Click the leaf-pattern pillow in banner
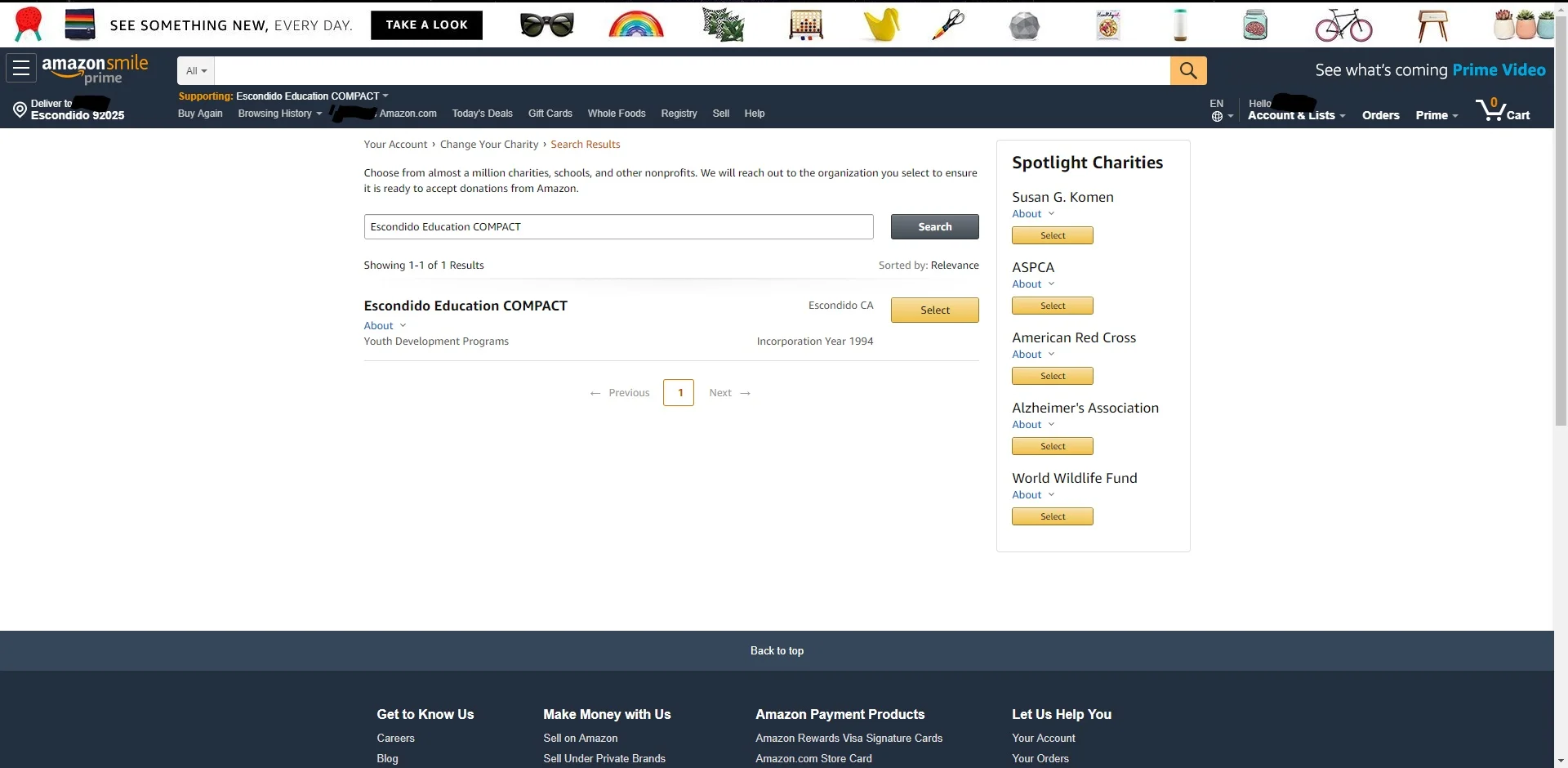The width and height of the screenshot is (1568, 768). click(724, 25)
